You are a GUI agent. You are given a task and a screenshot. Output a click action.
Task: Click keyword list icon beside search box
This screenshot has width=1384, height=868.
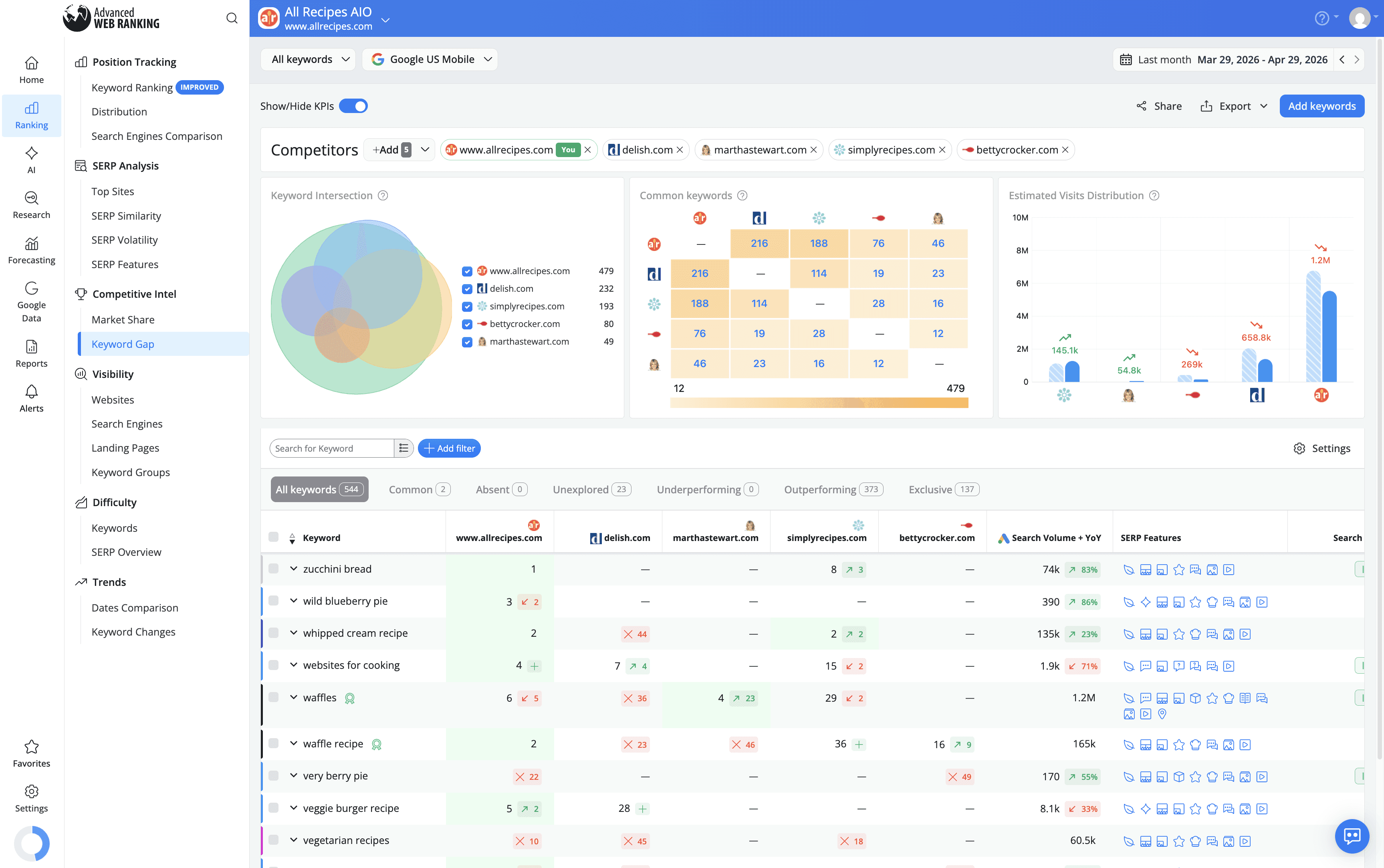(x=403, y=448)
